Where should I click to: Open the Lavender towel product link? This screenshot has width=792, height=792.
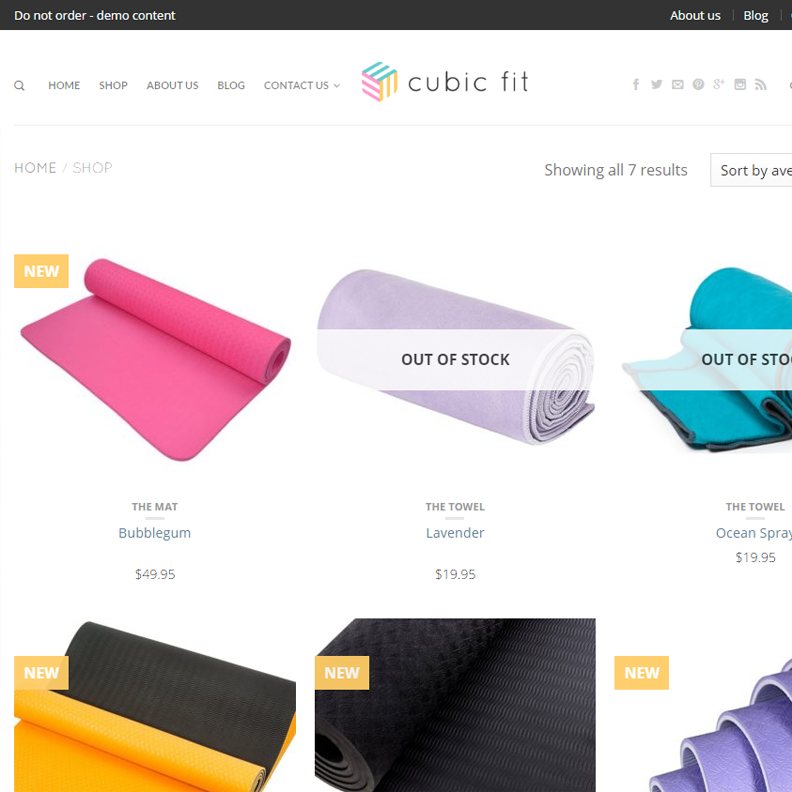(455, 533)
